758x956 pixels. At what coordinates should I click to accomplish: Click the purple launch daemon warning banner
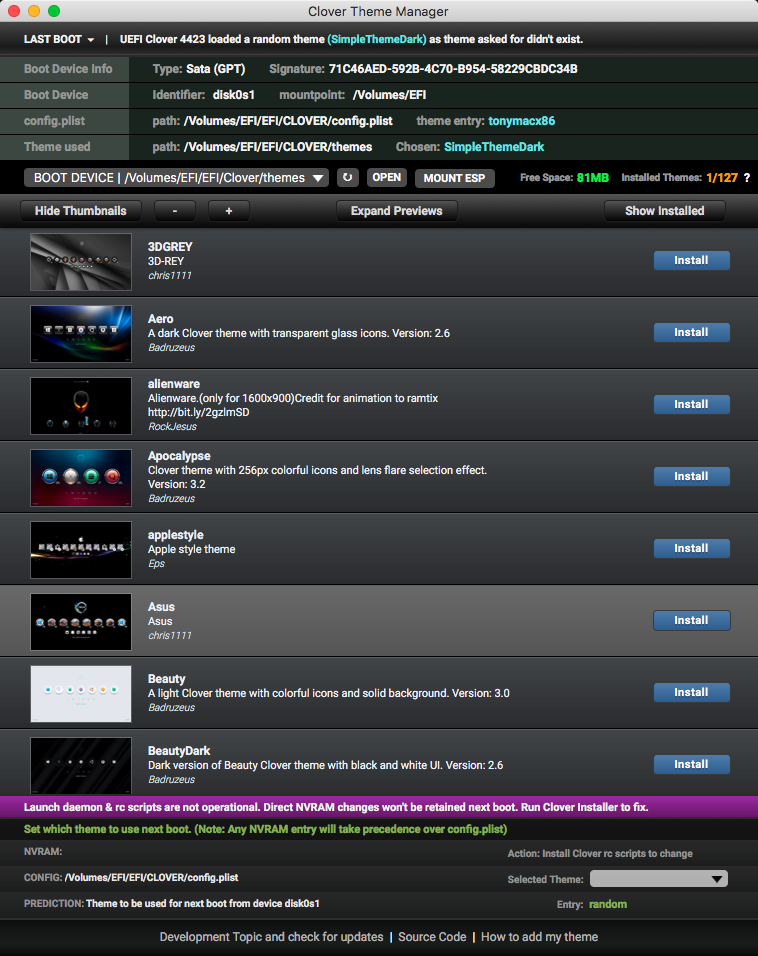tap(379, 807)
